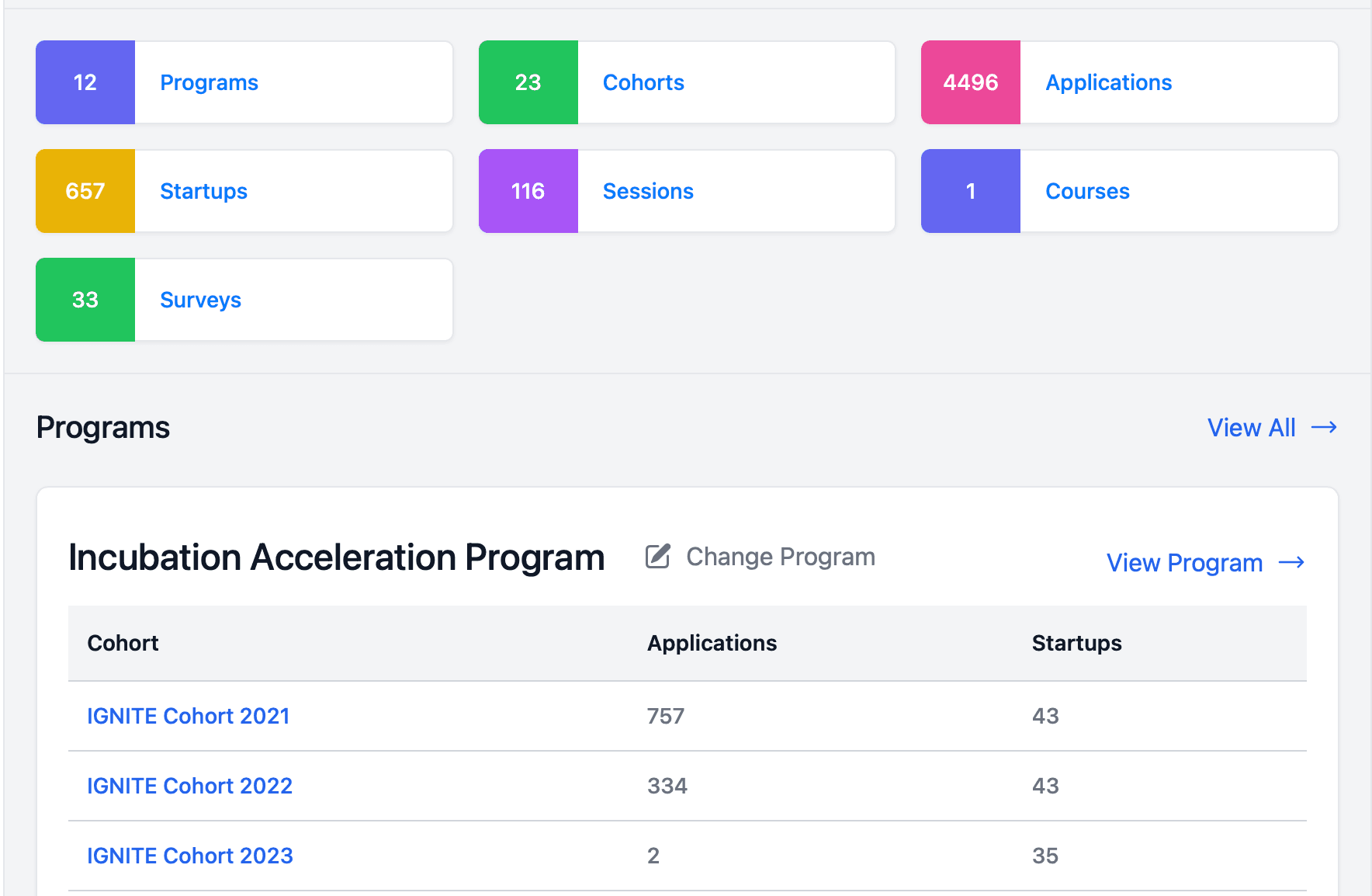Click the Change Program text
The width and height of the screenshot is (1372, 896).
(x=780, y=557)
